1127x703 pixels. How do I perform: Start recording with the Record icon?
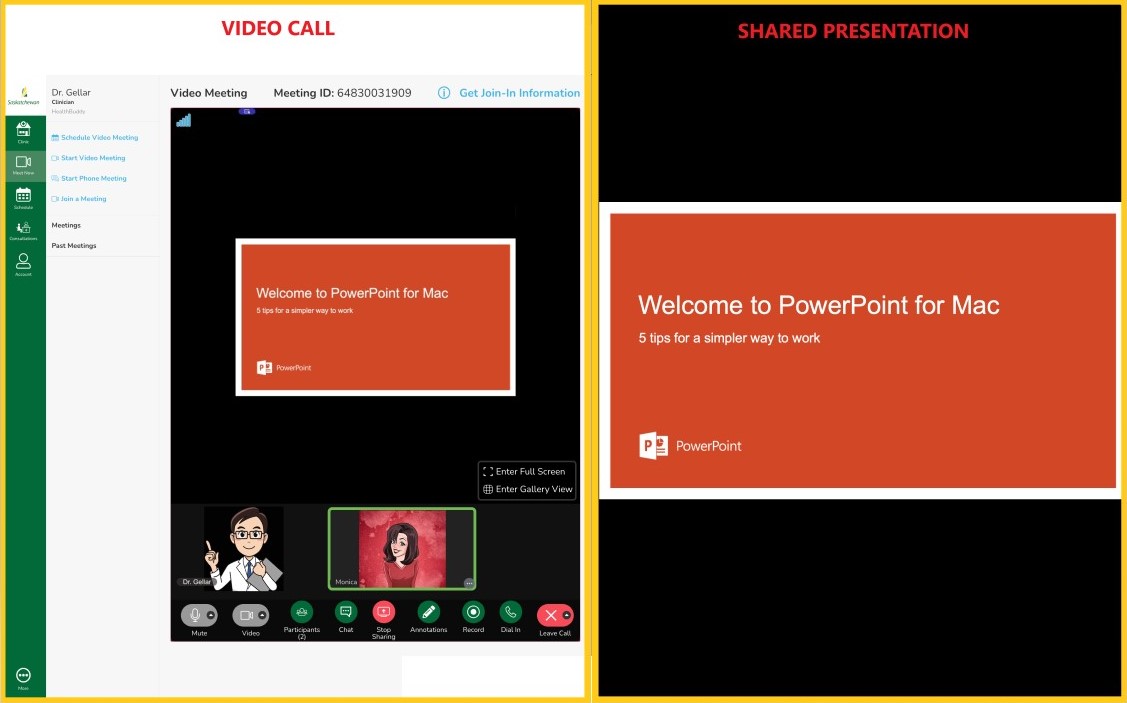[473, 612]
